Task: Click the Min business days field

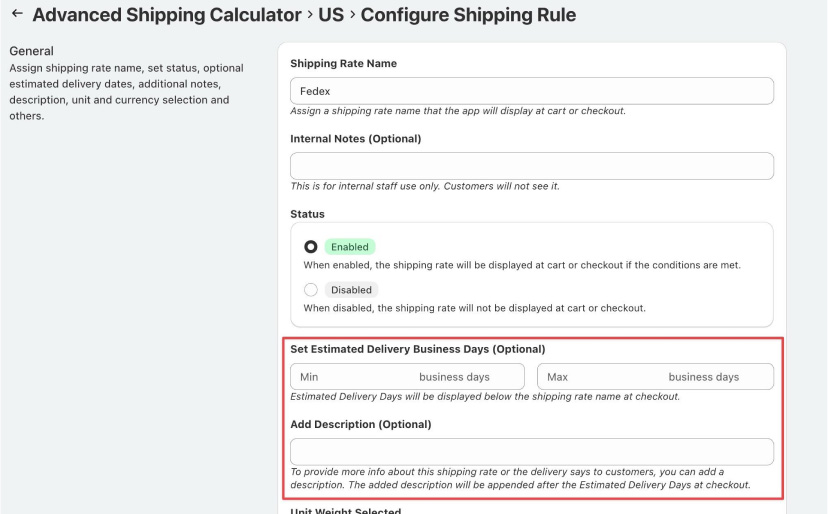Action: (407, 377)
